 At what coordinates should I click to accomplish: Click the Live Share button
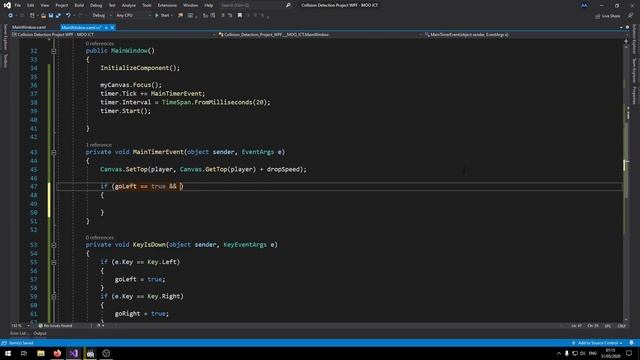pos(607,16)
